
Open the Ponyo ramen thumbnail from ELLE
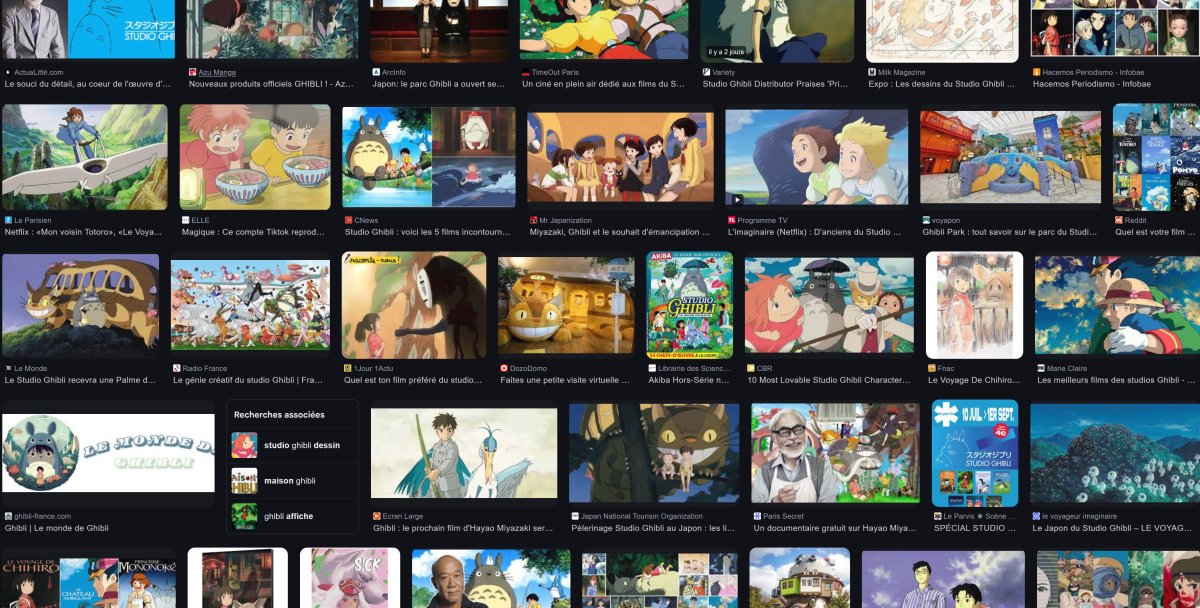[255, 156]
